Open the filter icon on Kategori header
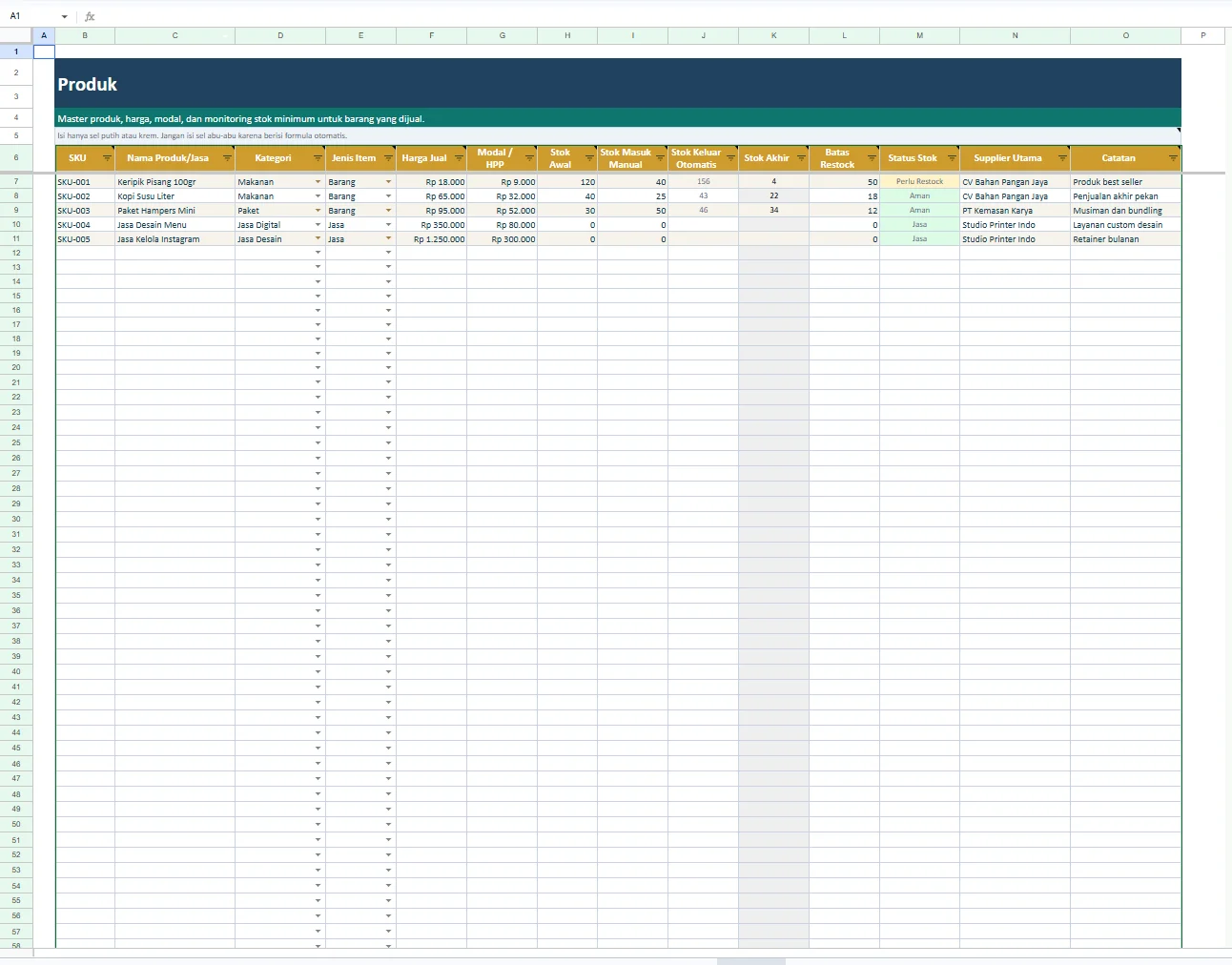This screenshot has width=1232, height=965. tap(318, 158)
